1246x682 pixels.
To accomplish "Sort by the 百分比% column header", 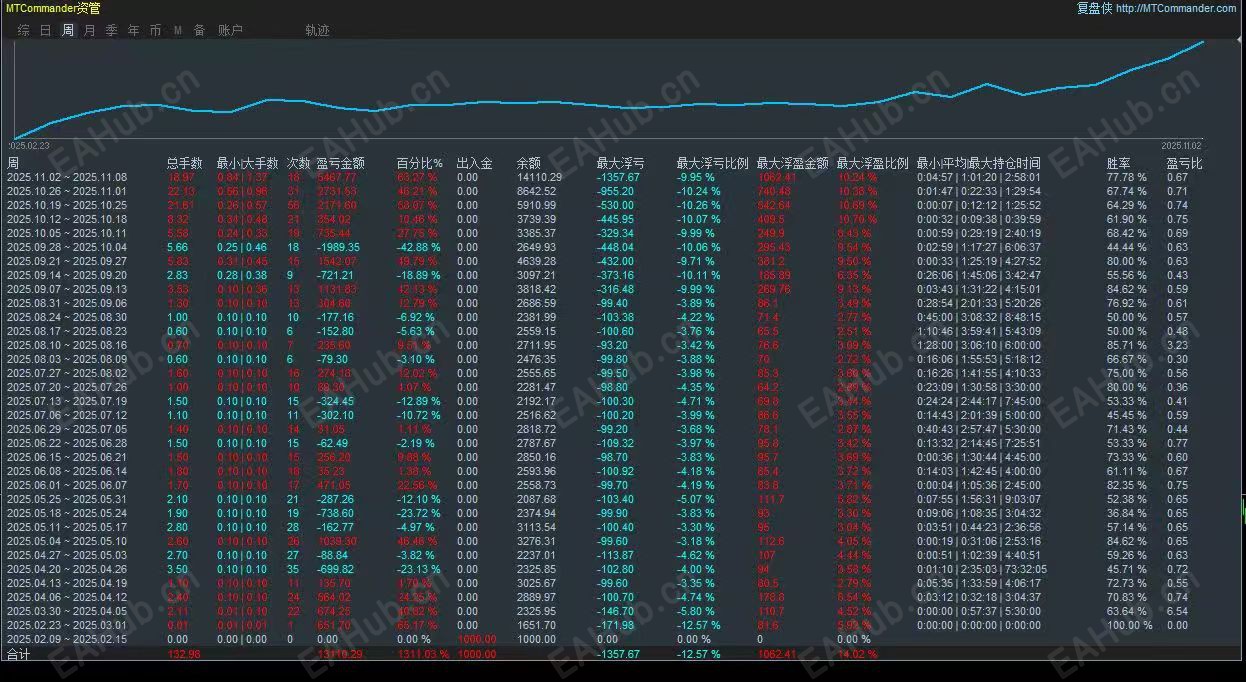I will coord(420,163).
